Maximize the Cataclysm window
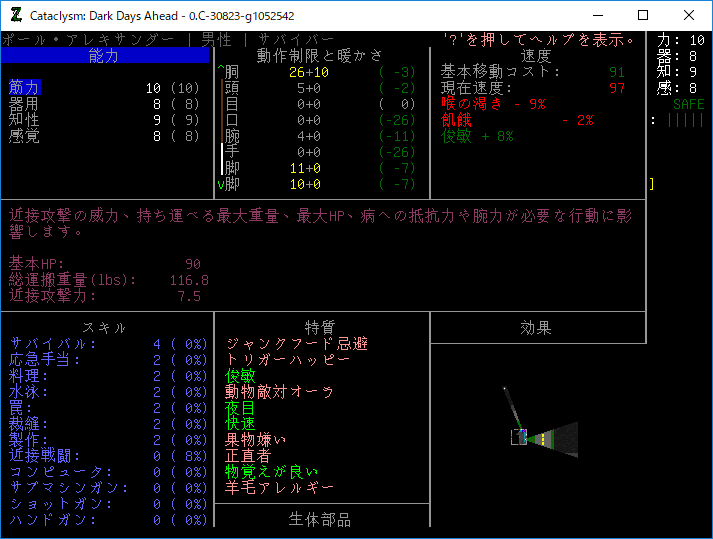This screenshot has height=539, width=713. click(642, 15)
